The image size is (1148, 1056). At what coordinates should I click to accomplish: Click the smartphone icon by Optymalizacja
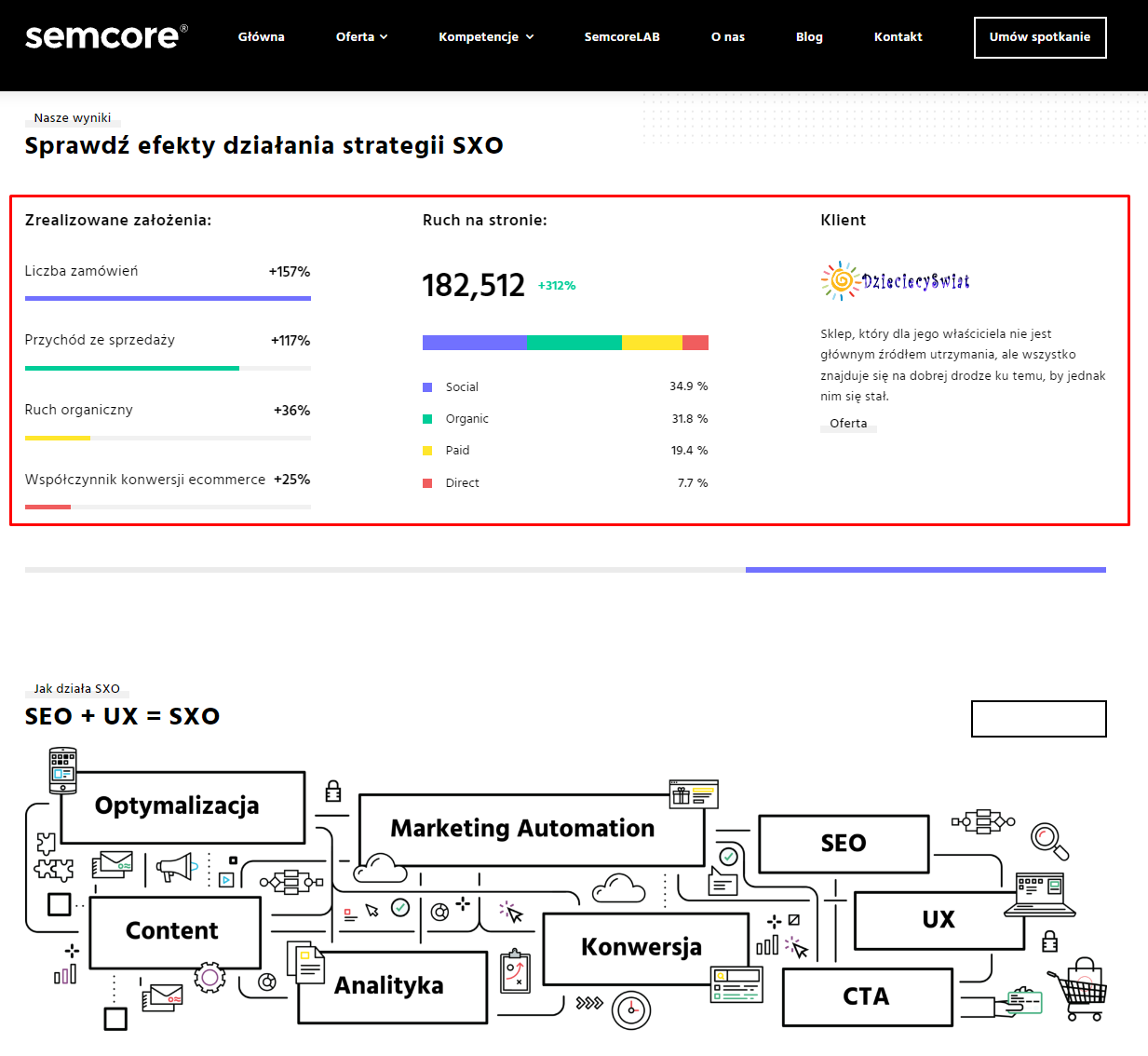tap(62, 770)
